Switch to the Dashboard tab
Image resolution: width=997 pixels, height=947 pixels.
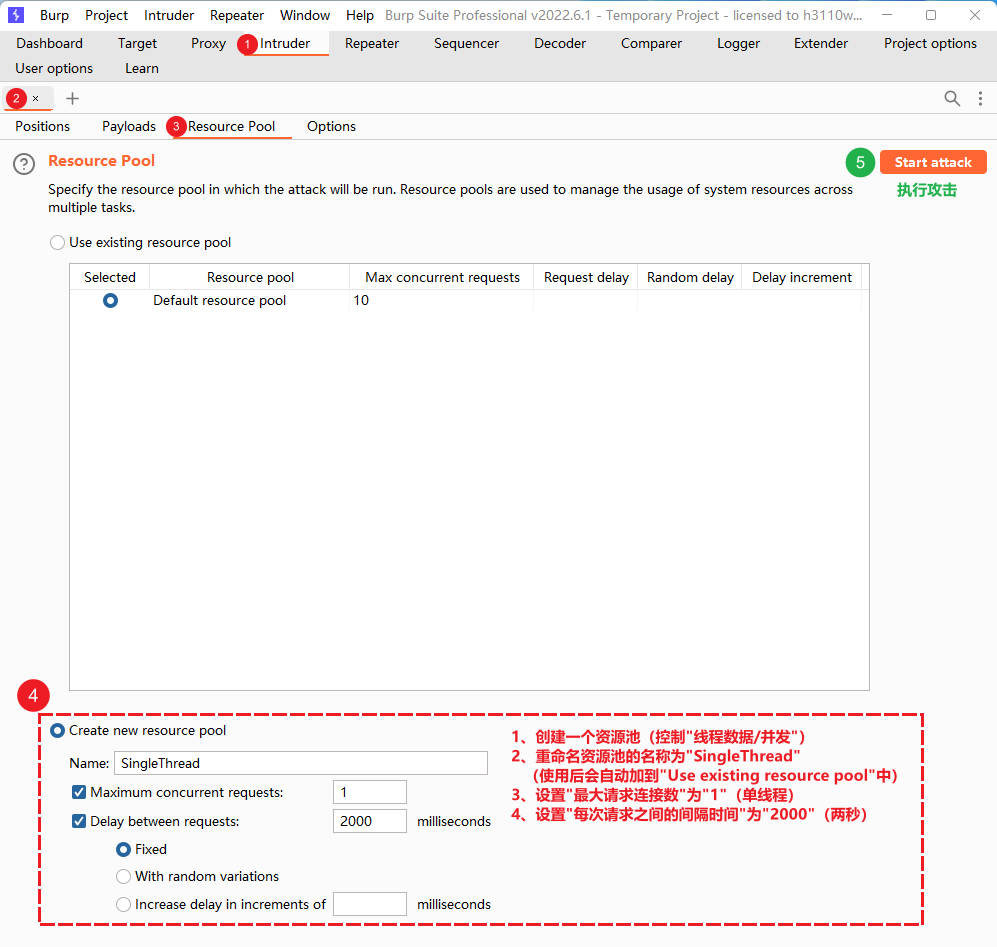click(50, 43)
